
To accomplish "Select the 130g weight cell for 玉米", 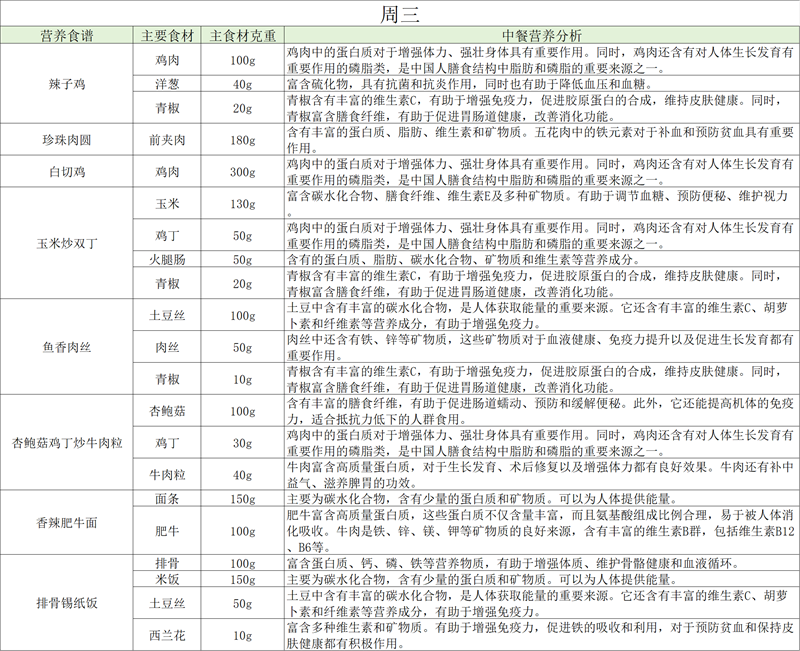I will [x=241, y=205].
